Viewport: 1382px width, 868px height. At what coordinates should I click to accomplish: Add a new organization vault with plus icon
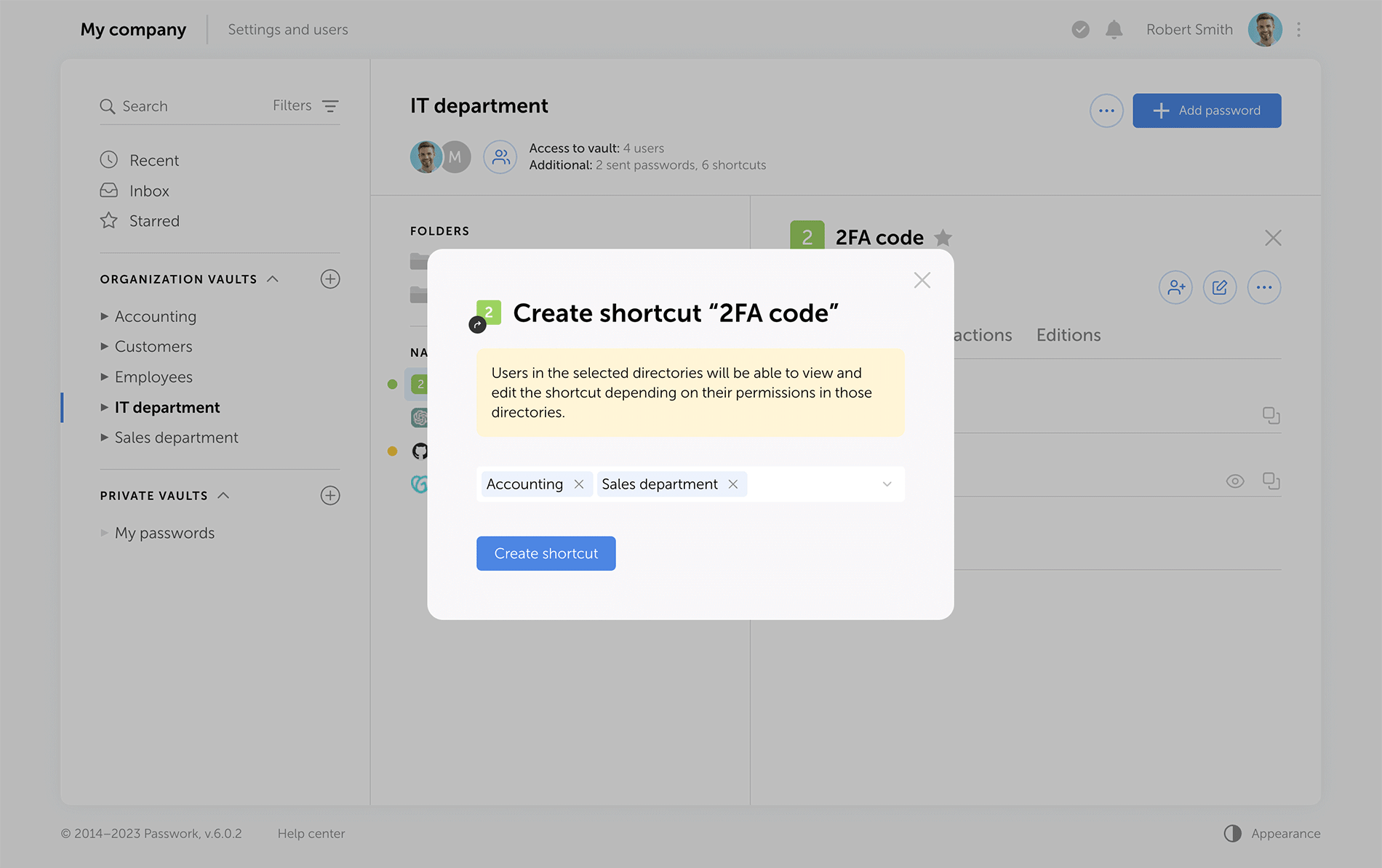pyautogui.click(x=330, y=278)
